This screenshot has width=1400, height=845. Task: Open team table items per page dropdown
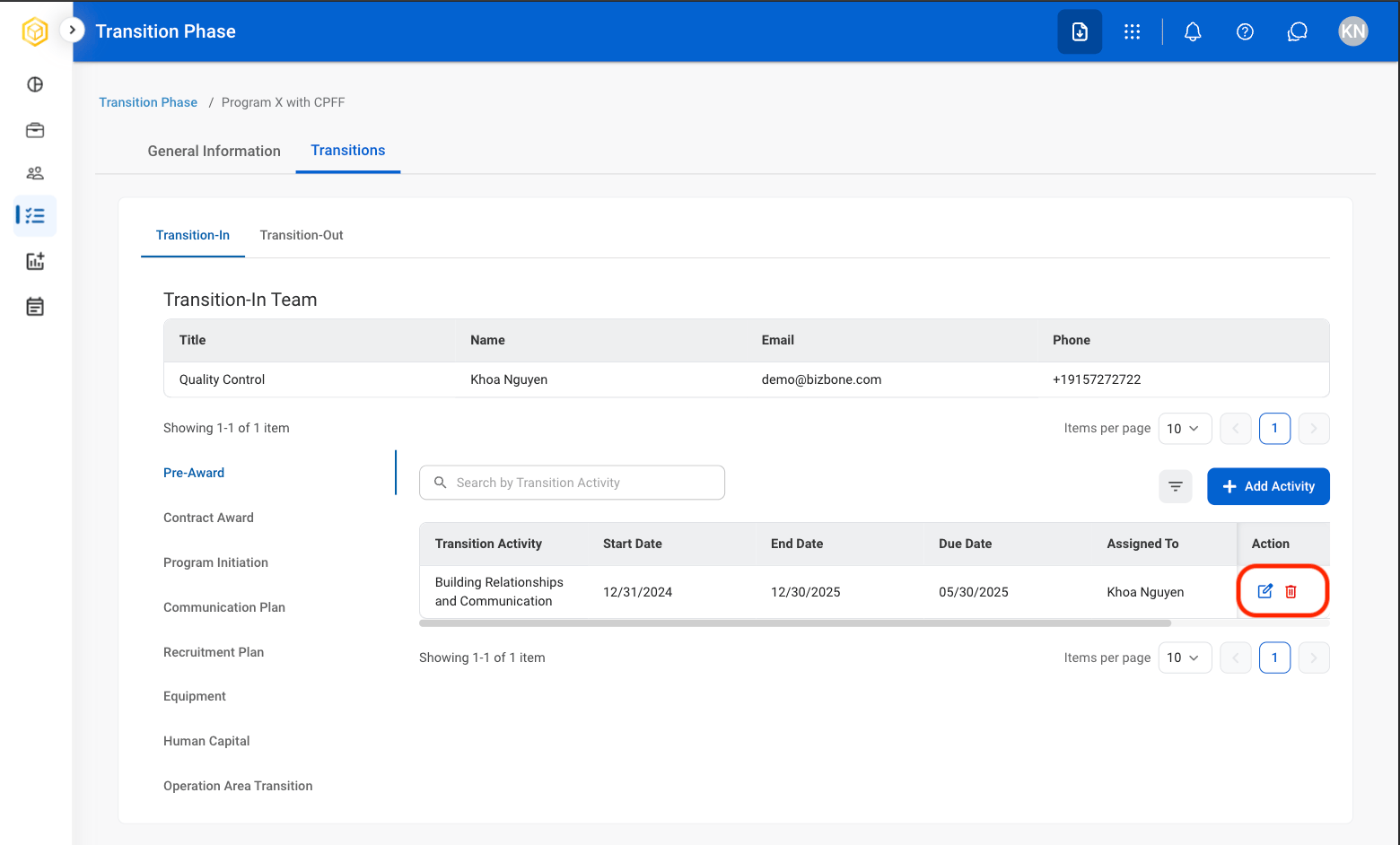coord(1185,428)
